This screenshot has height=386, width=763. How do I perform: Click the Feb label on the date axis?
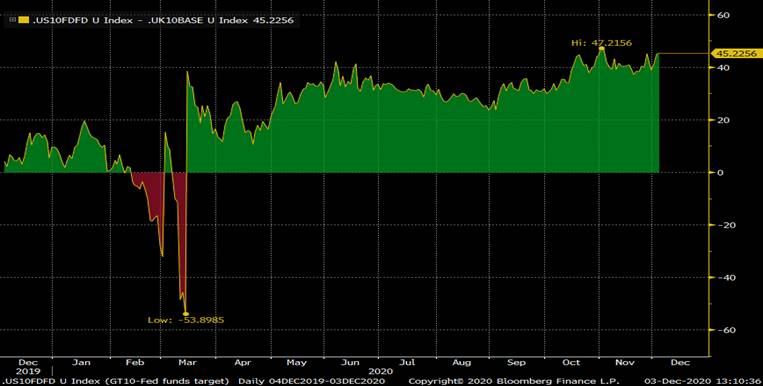point(135,363)
